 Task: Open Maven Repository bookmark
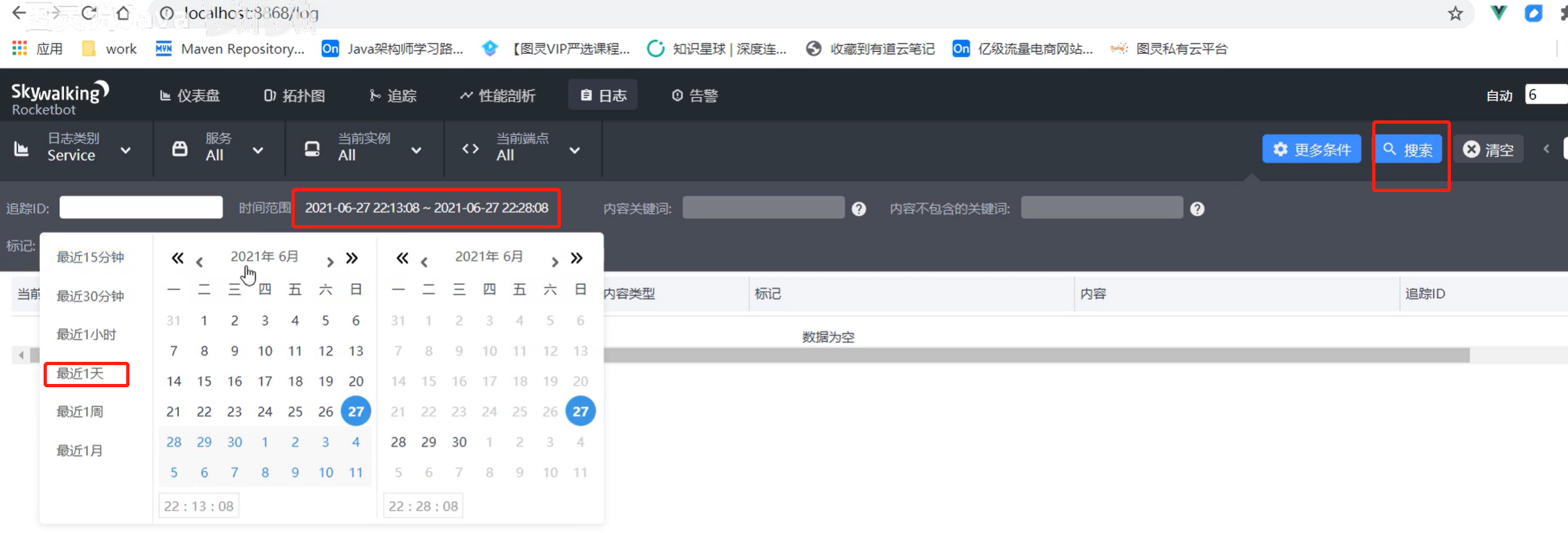[230, 49]
